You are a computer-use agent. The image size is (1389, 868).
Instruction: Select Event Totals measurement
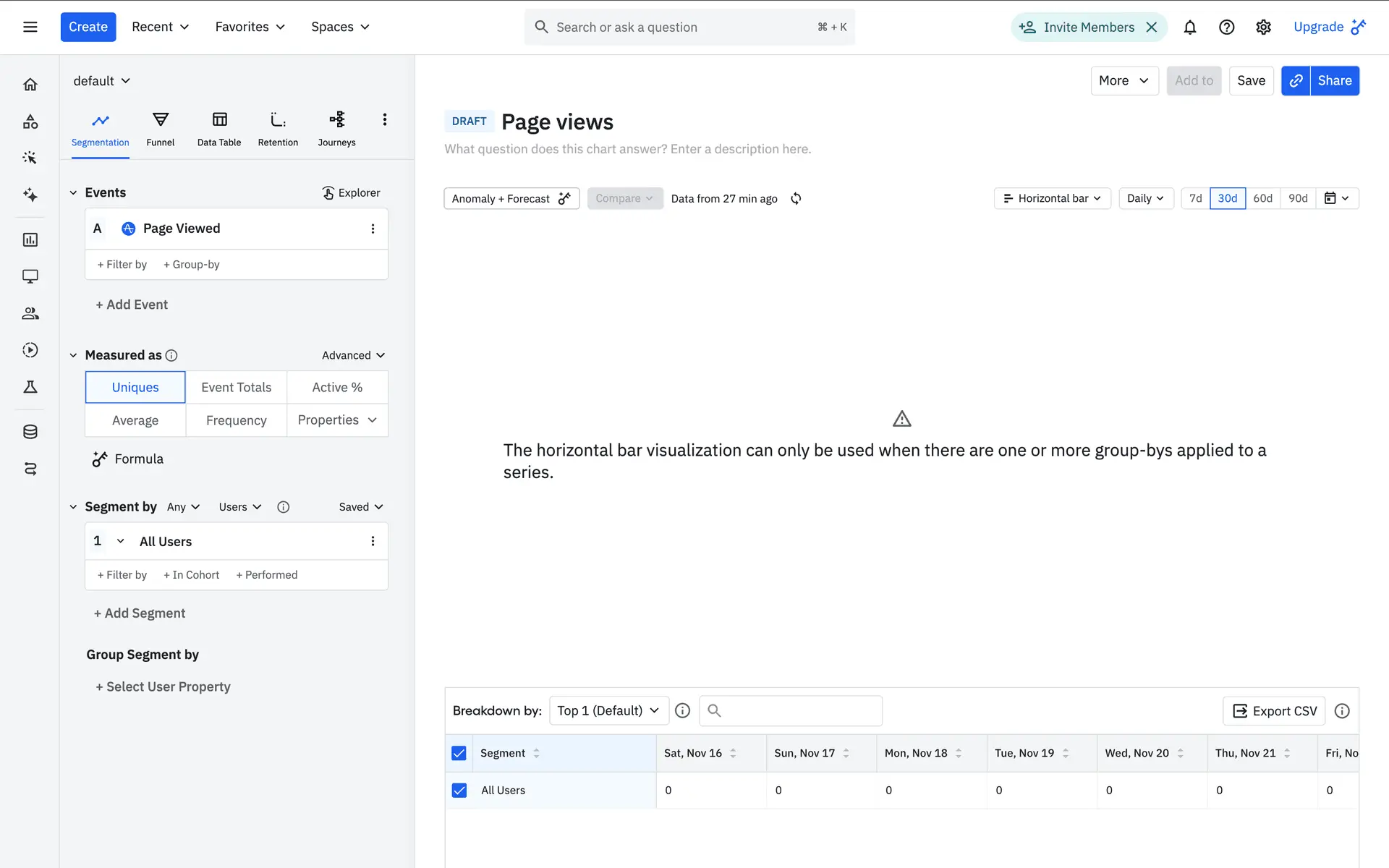click(x=236, y=387)
